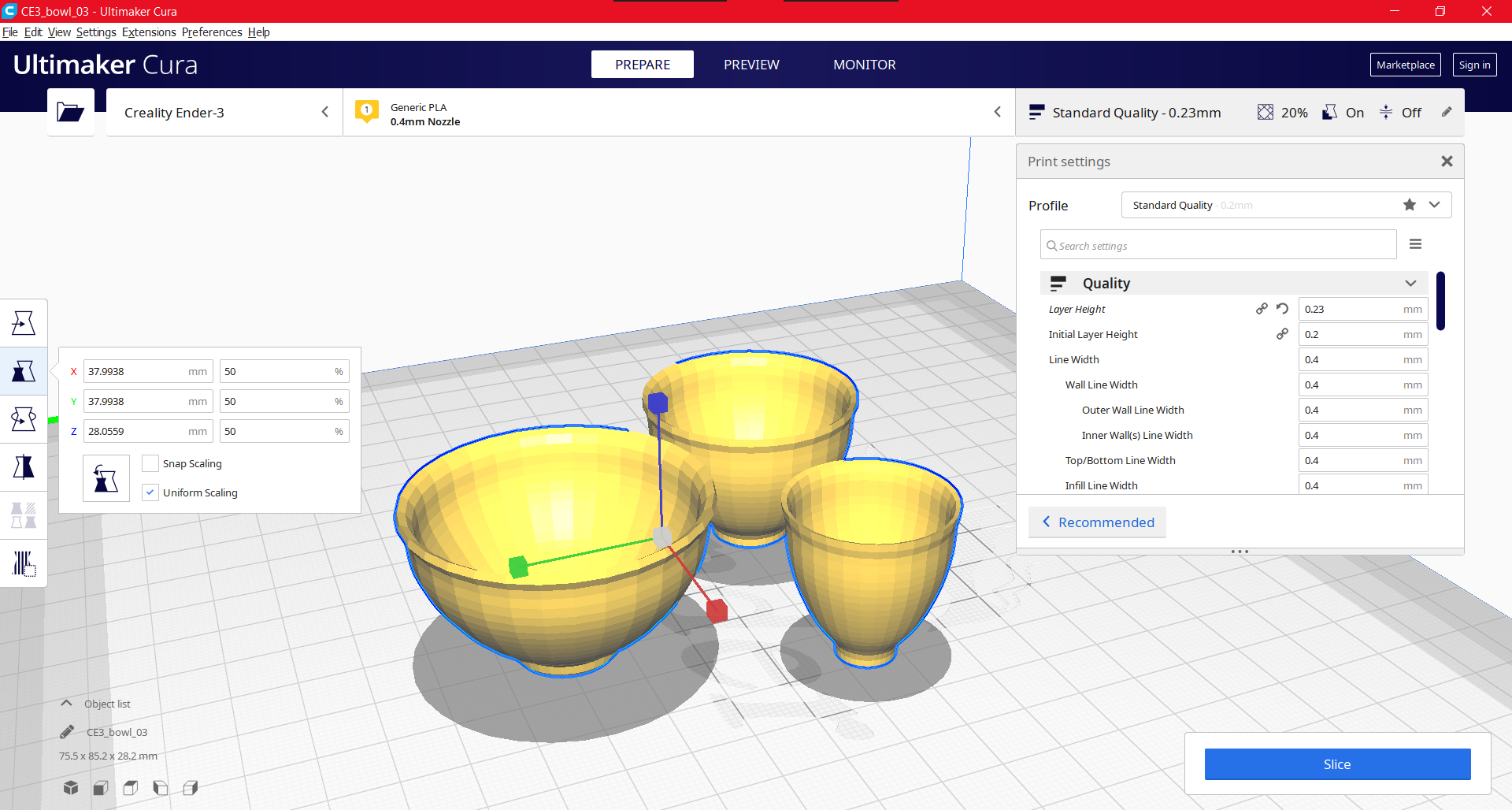Disable Uniform Scaling
This screenshot has width=1512, height=810.
point(150,492)
